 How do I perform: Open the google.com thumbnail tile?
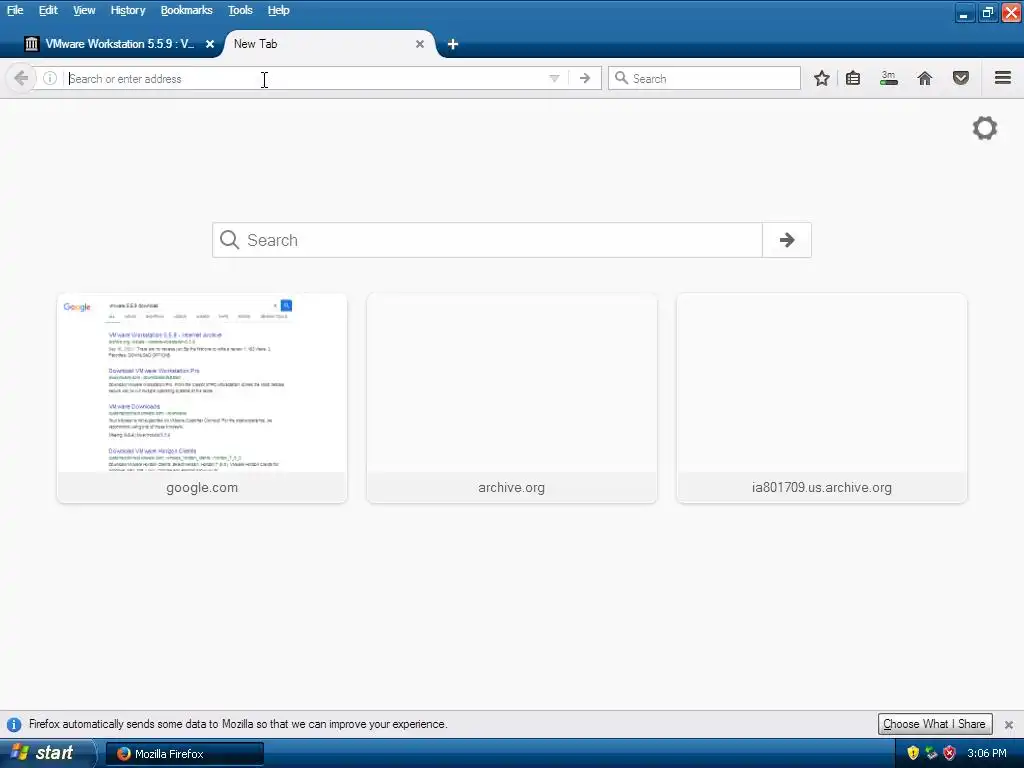click(x=202, y=398)
